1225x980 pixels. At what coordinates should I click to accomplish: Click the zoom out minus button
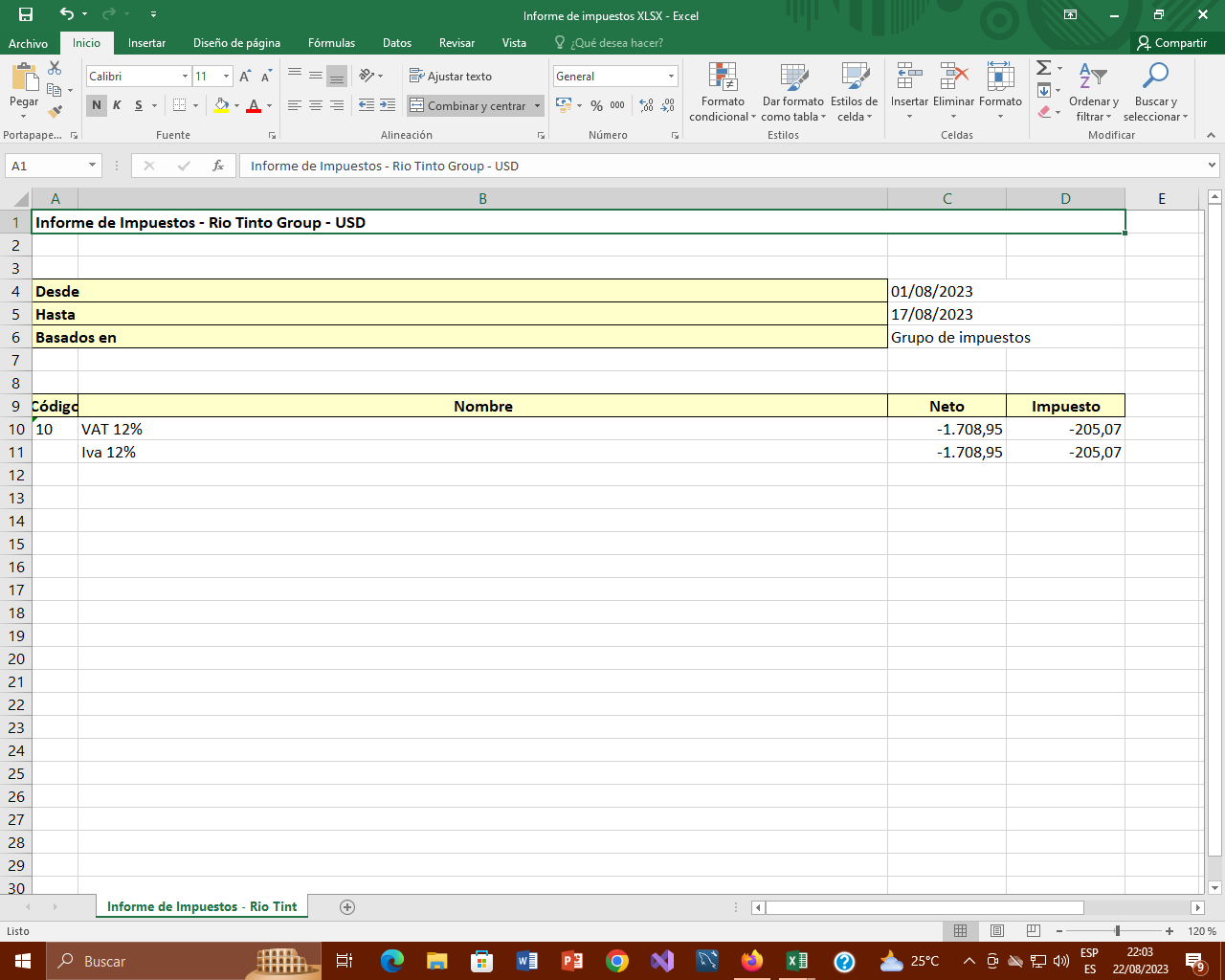point(1059,931)
